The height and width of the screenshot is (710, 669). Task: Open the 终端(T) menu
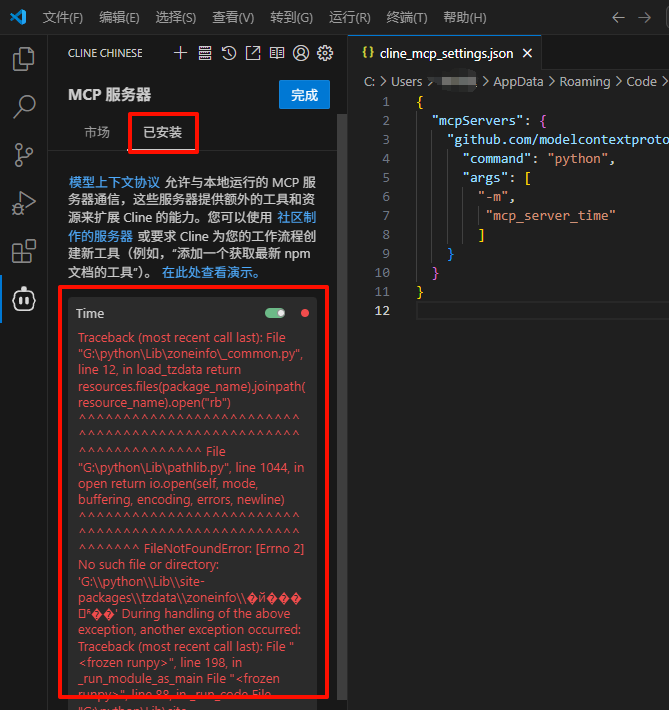point(407,18)
